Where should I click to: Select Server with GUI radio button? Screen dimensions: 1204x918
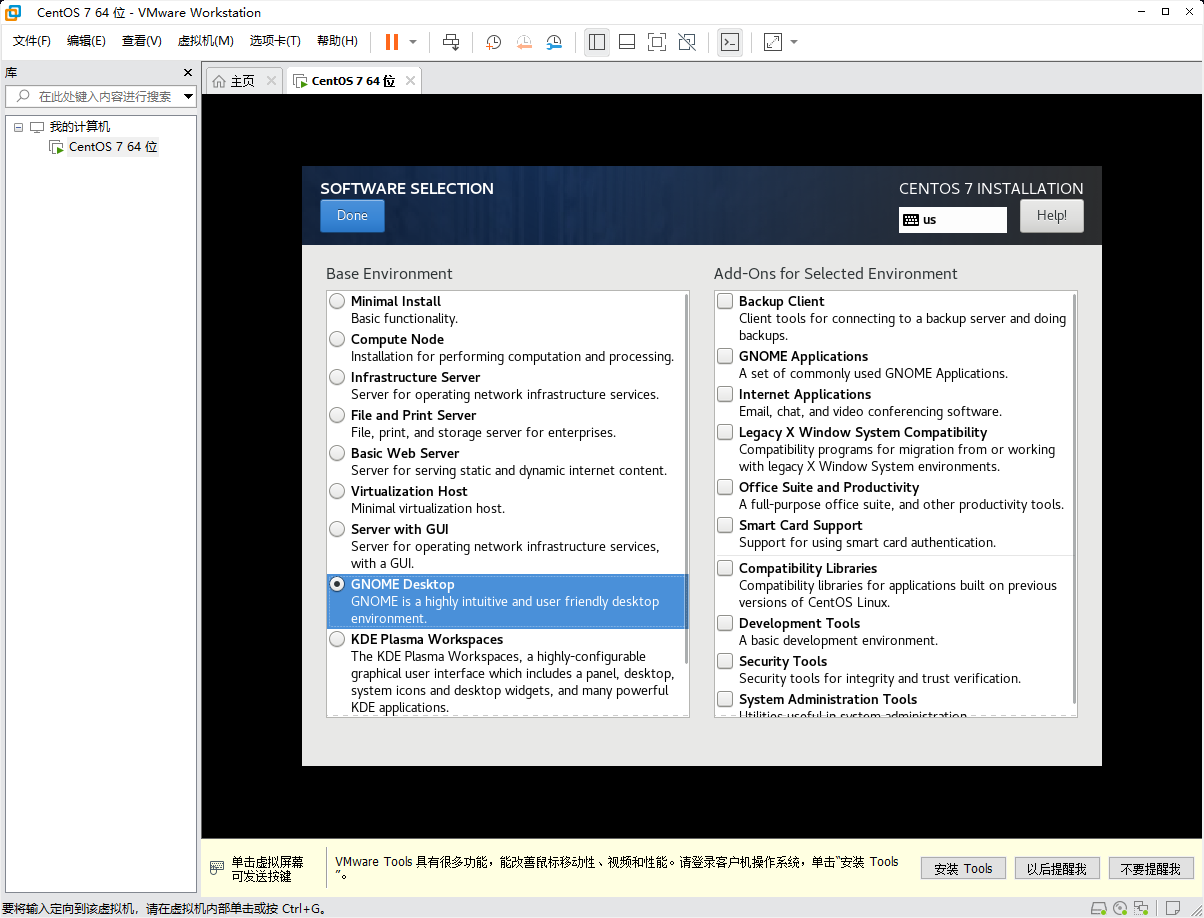click(337, 529)
